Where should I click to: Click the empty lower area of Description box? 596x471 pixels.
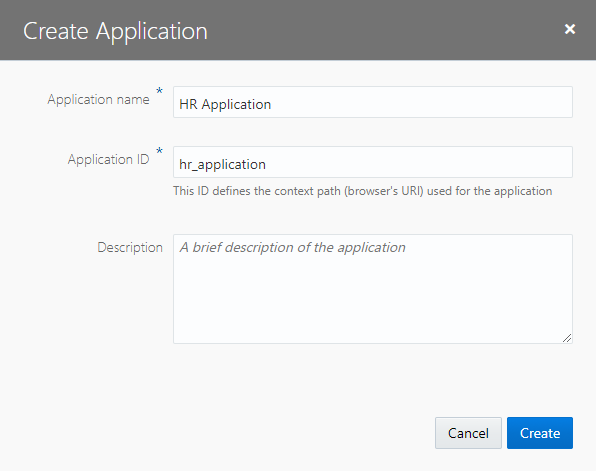pyautogui.click(x=372, y=304)
